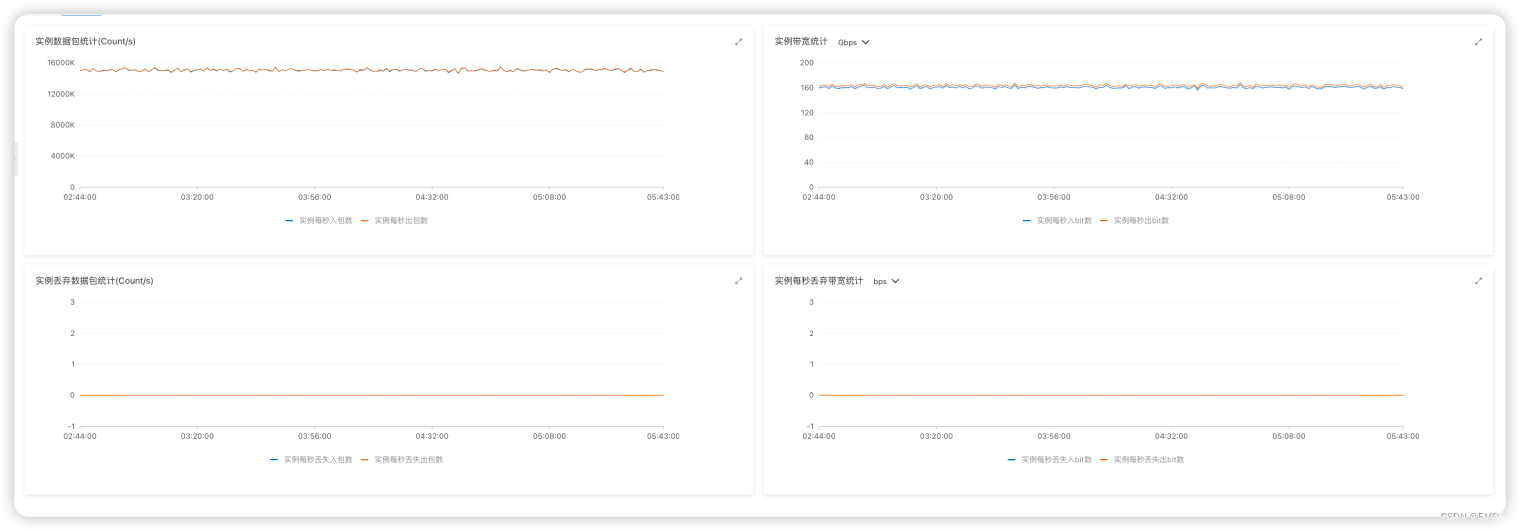The width and height of the screenshot is (1520, 531).
Task: Toggle the 实例每秒入包数 legend series
Action: point(319,220)
